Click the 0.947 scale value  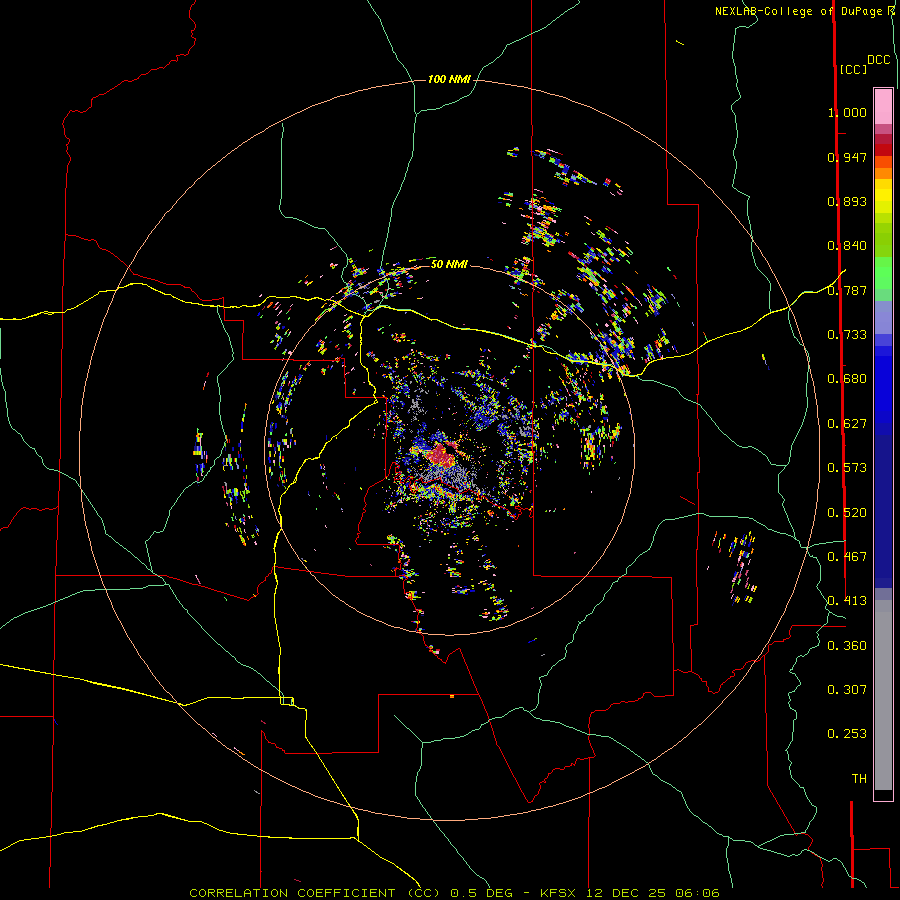pyautogui.click(x=847, y=157)
